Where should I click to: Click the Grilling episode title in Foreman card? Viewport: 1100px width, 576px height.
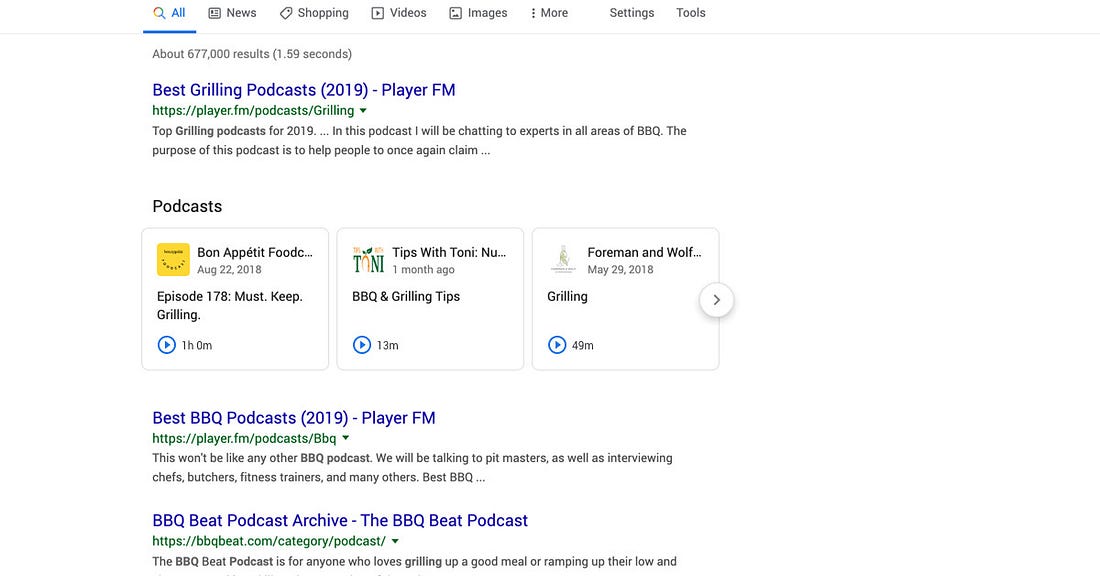(x=568, y=297)
